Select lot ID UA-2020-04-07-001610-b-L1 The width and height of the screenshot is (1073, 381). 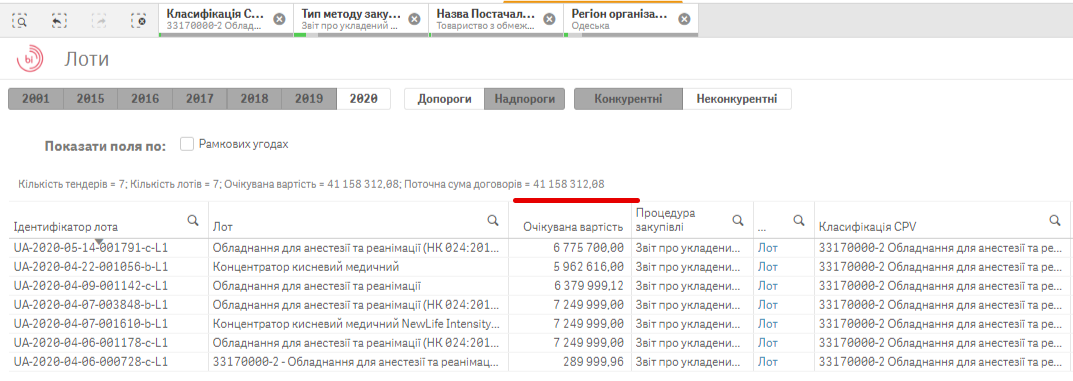[x=91, y=324]
